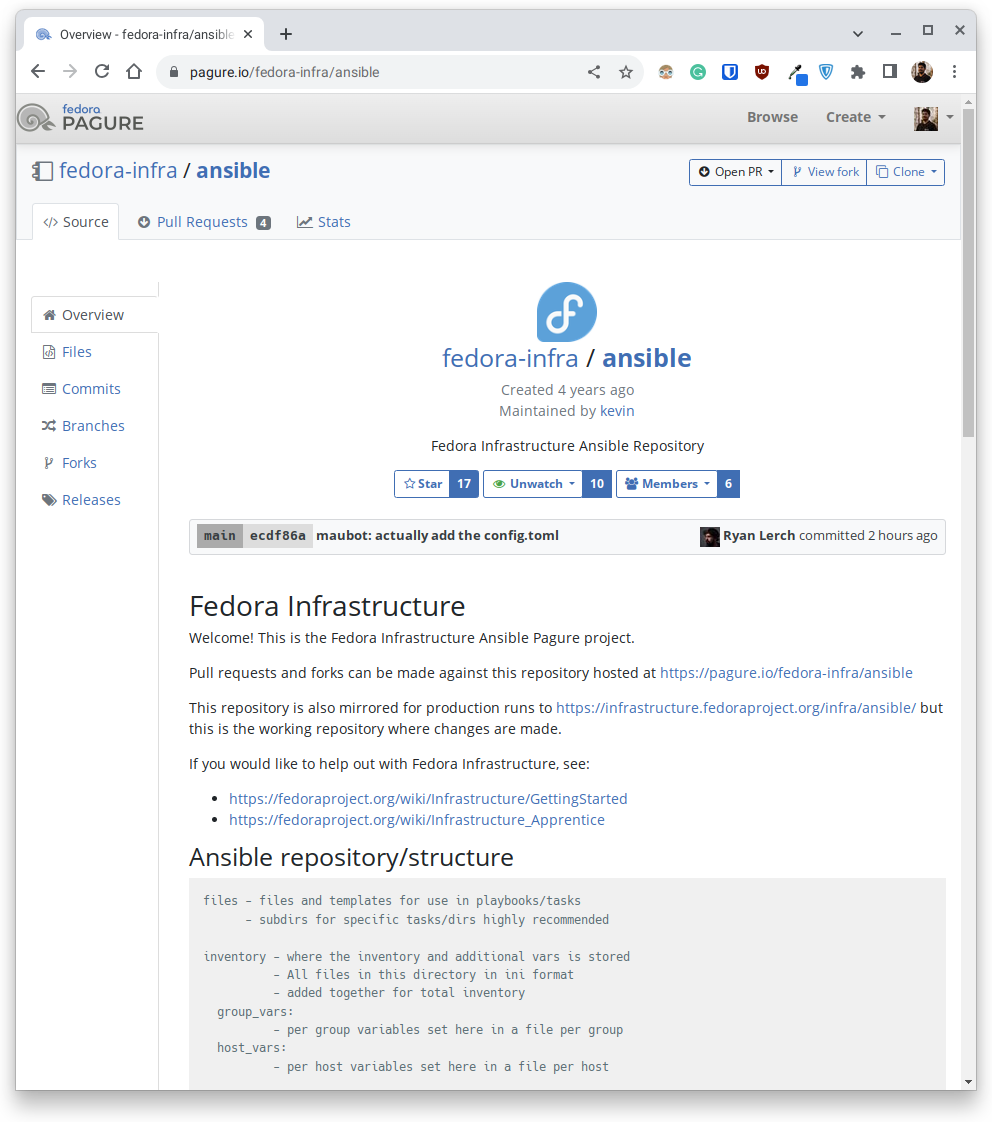Viewport: 992px width, 1122px height.
Task: Open Branches in the sidebar
Action: (x=83, y=426)
